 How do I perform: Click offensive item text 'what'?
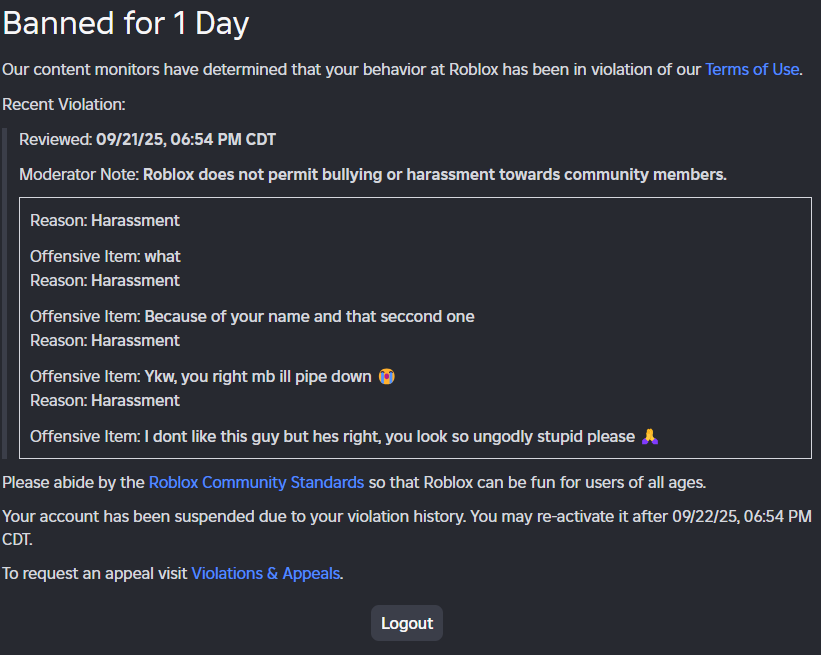[x=162, y=256]
